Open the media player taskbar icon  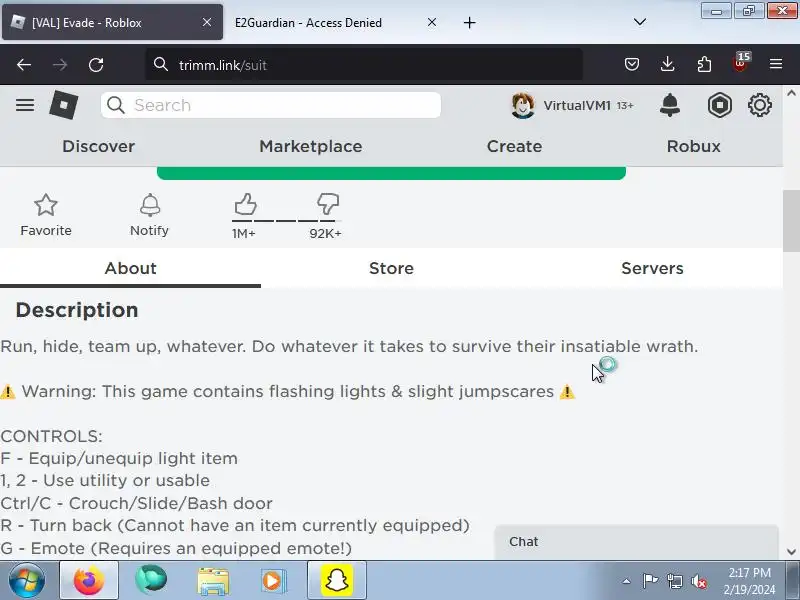click(273, 581)
